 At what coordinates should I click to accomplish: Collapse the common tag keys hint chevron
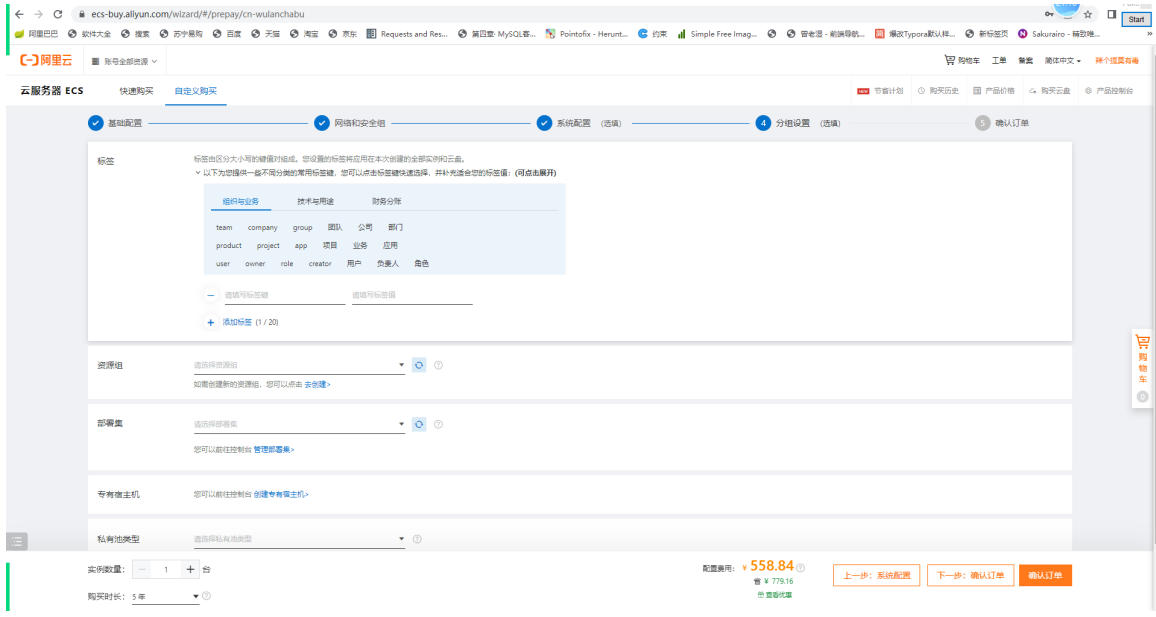coord(198,172)
